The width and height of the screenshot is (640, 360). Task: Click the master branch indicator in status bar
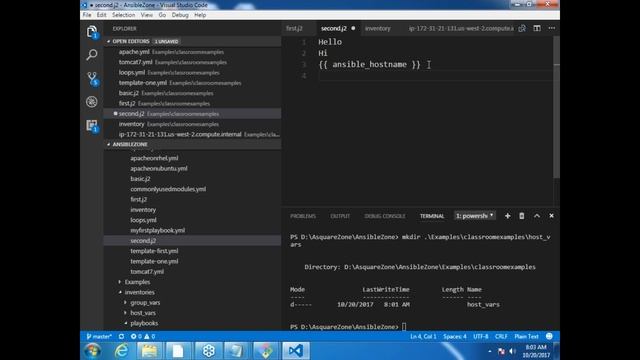(x=99, y=336)
